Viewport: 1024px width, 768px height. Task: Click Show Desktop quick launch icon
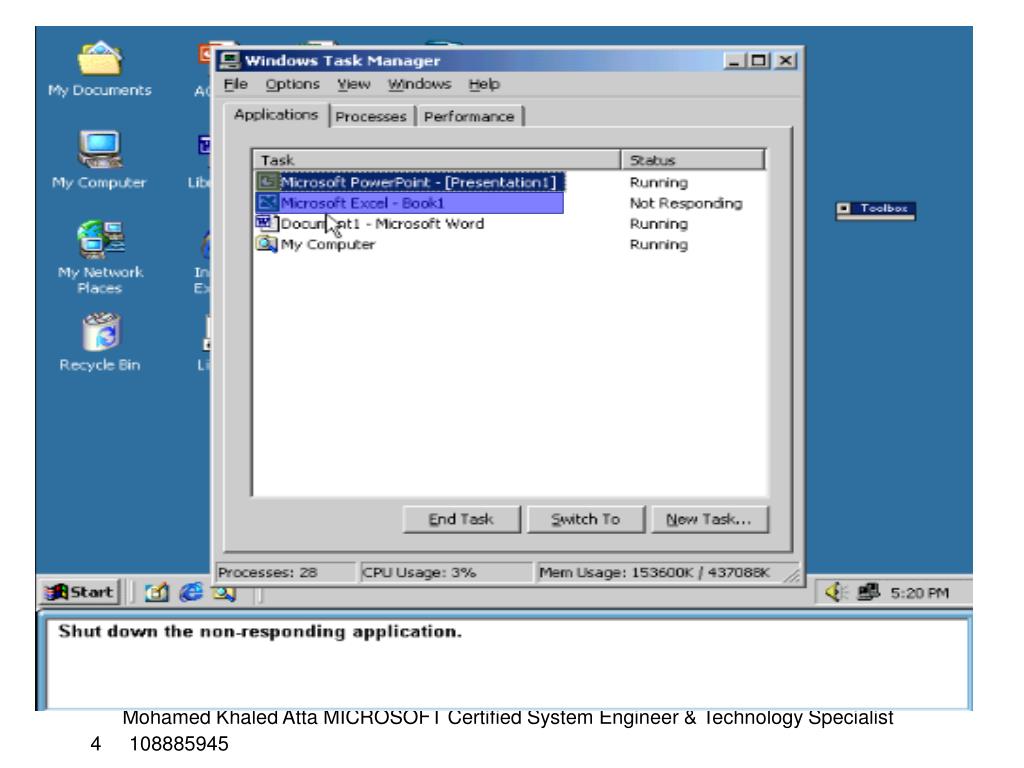[156, 592]
